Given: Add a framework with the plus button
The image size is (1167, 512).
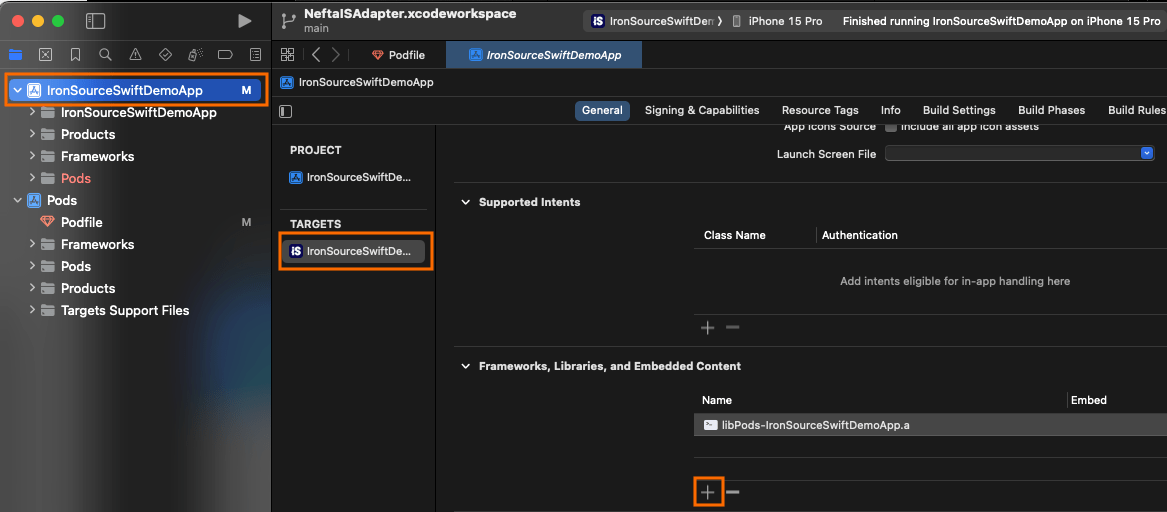Looking at the screenshot, I should [x=708, y=492].
